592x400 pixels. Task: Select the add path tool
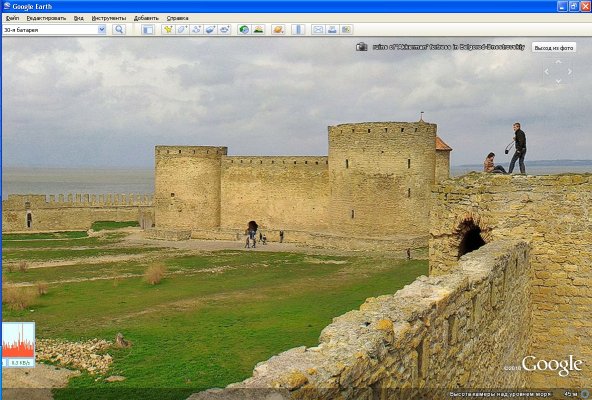[x=196, y=29]
